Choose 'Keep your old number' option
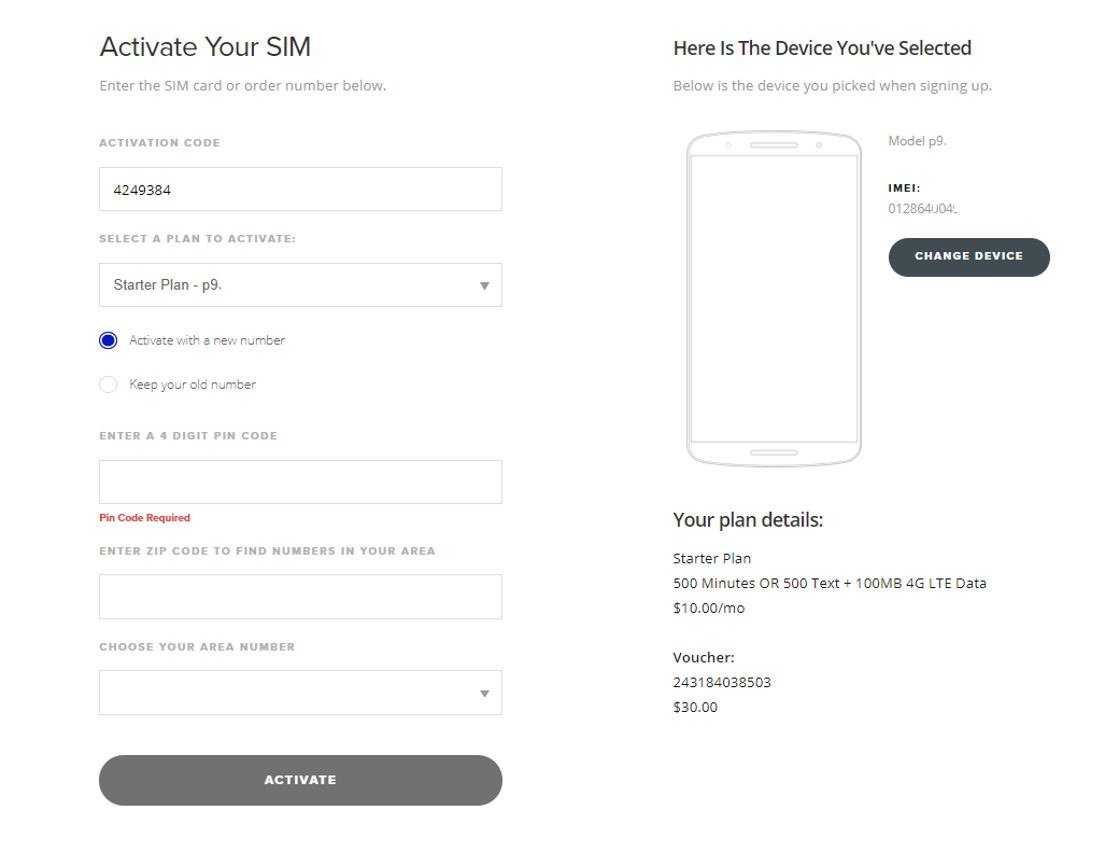The image size is (1105, 866). [108, 384]
